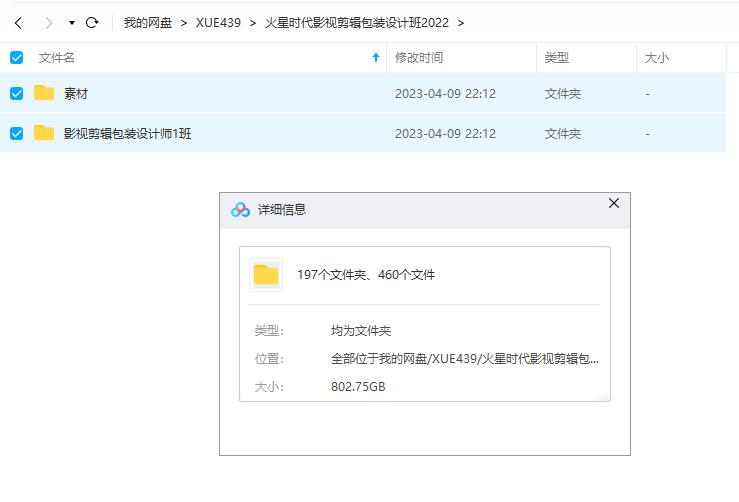Image resolution: width=739 pixels, height=502 pixels.
Task: Click text 197个文件夹、460个文件
Action: [x=366, y=274]
